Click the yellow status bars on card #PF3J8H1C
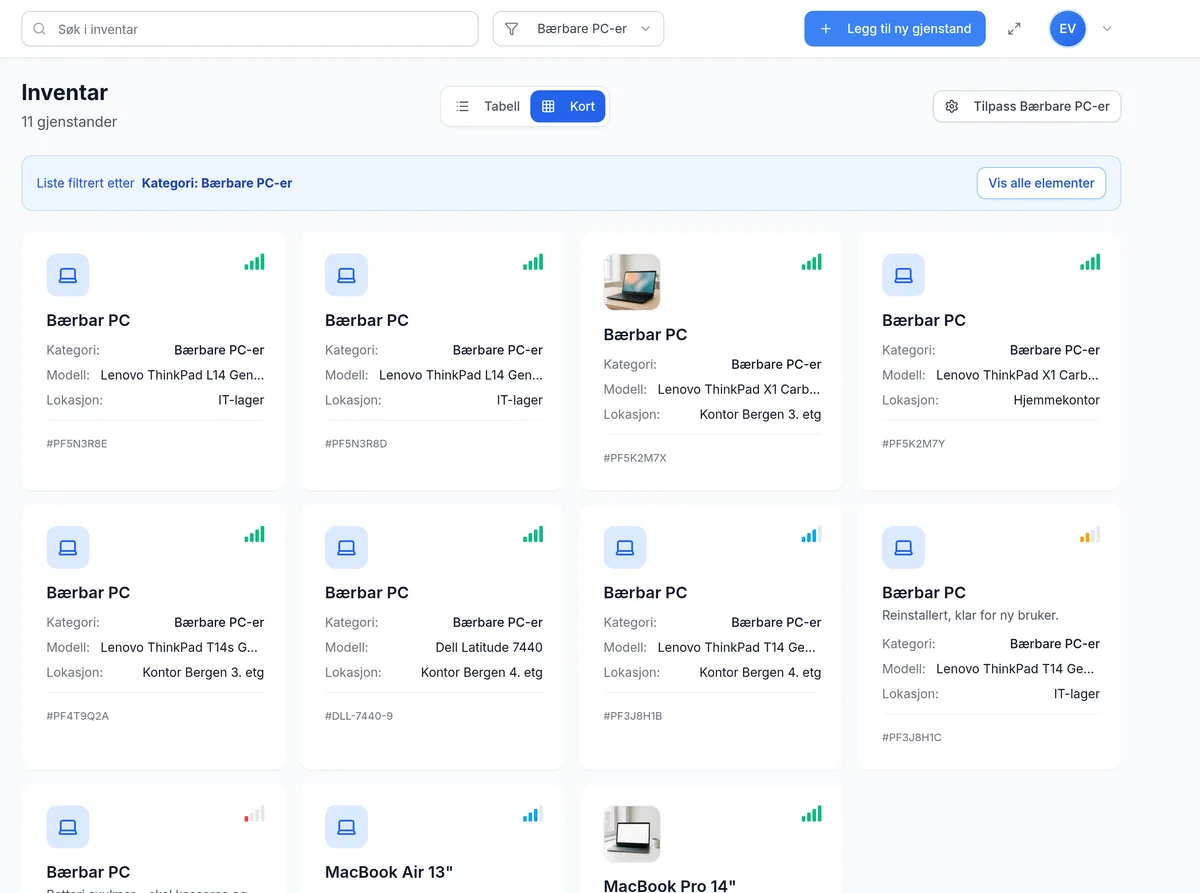1200x893 pixels. coord(1090,535)
